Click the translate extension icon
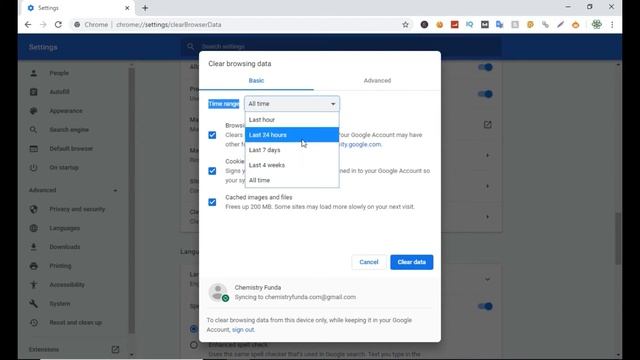The height and width of the screenshot is (360, 640). point(500,24)
